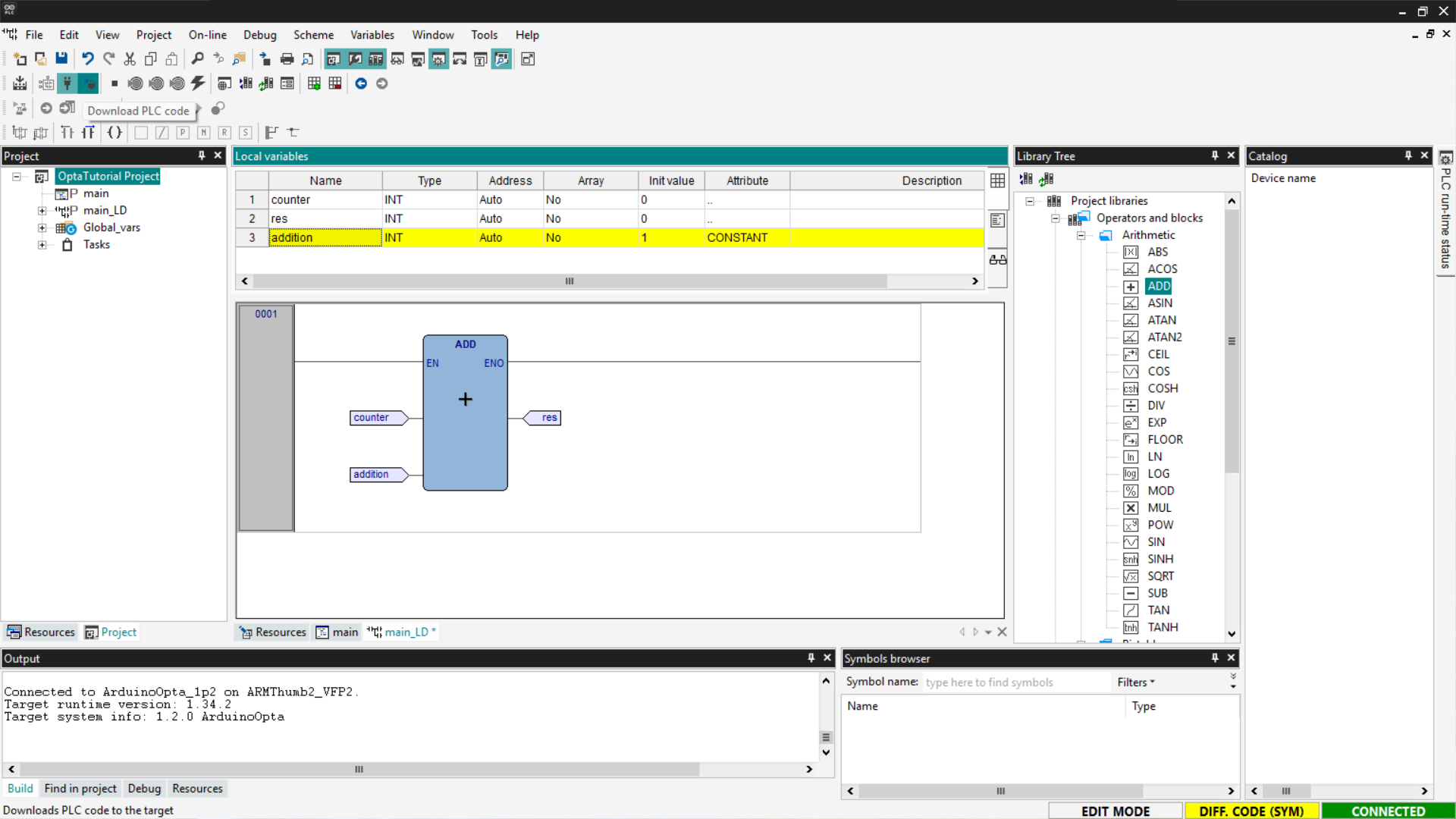Click the Undo arrow icon
Screen dimensions: 1456x819
[x=88, y=59]
